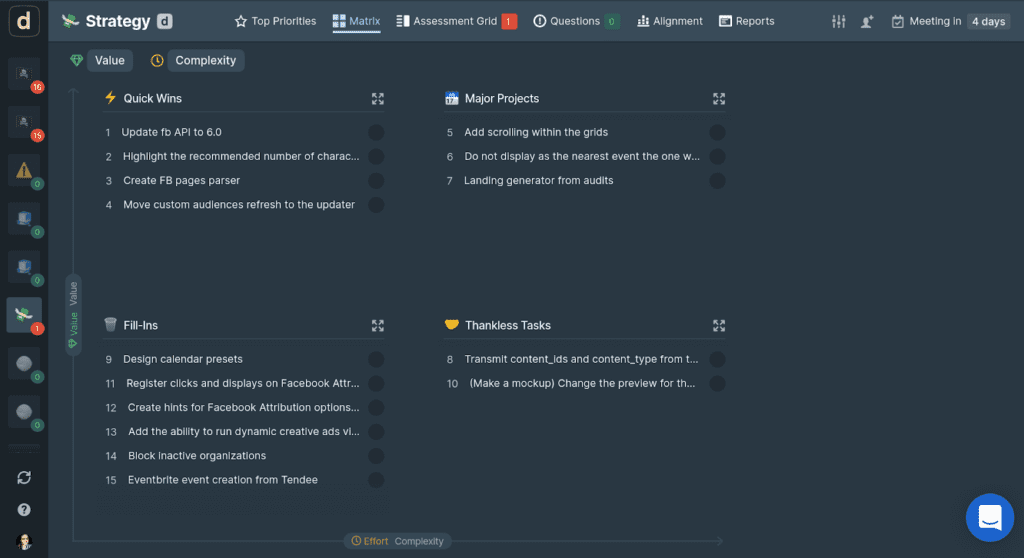
Task: Open the chat support bubble
Action: tap(990, 517)
